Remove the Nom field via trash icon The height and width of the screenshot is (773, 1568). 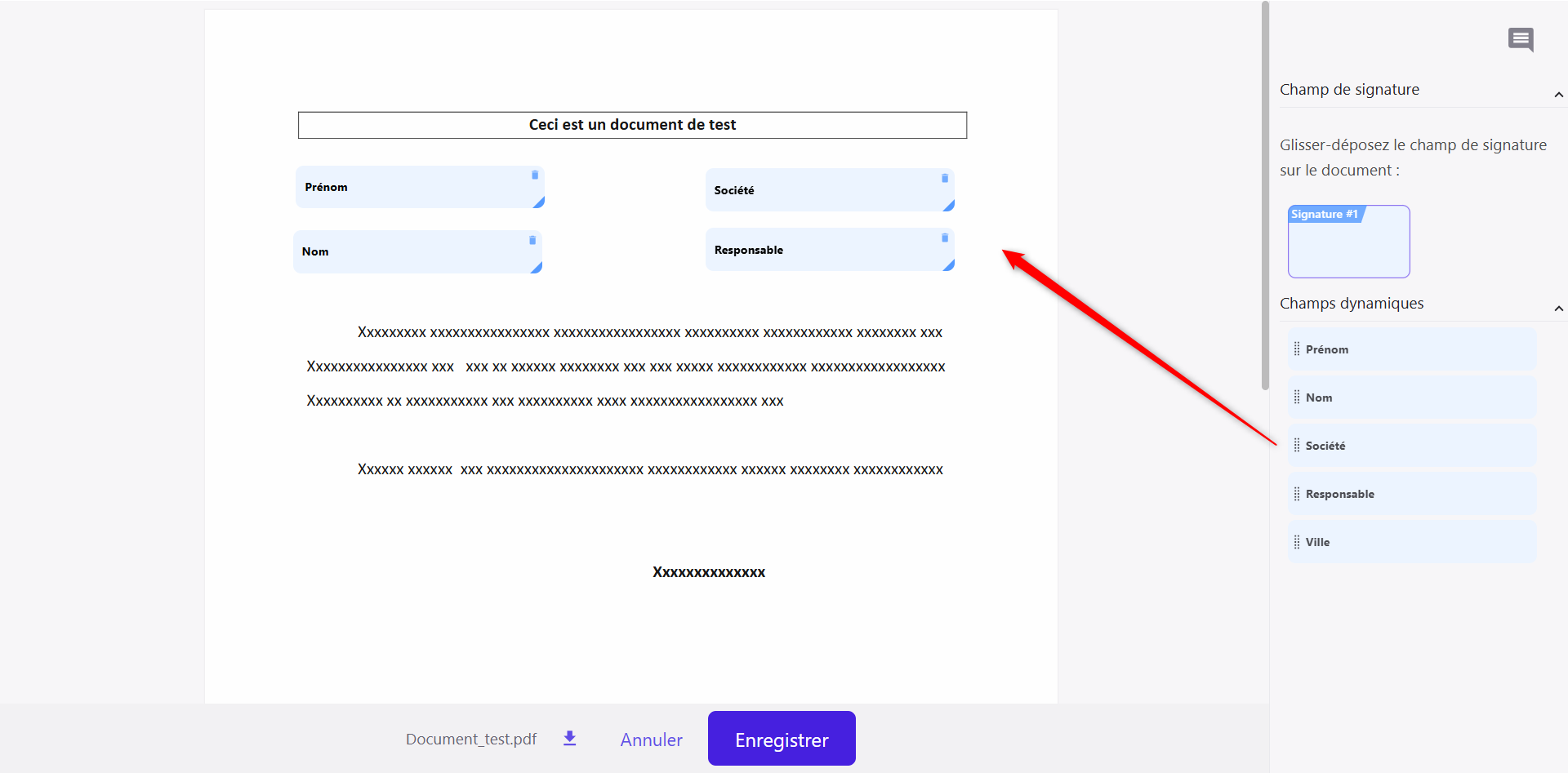532,241
